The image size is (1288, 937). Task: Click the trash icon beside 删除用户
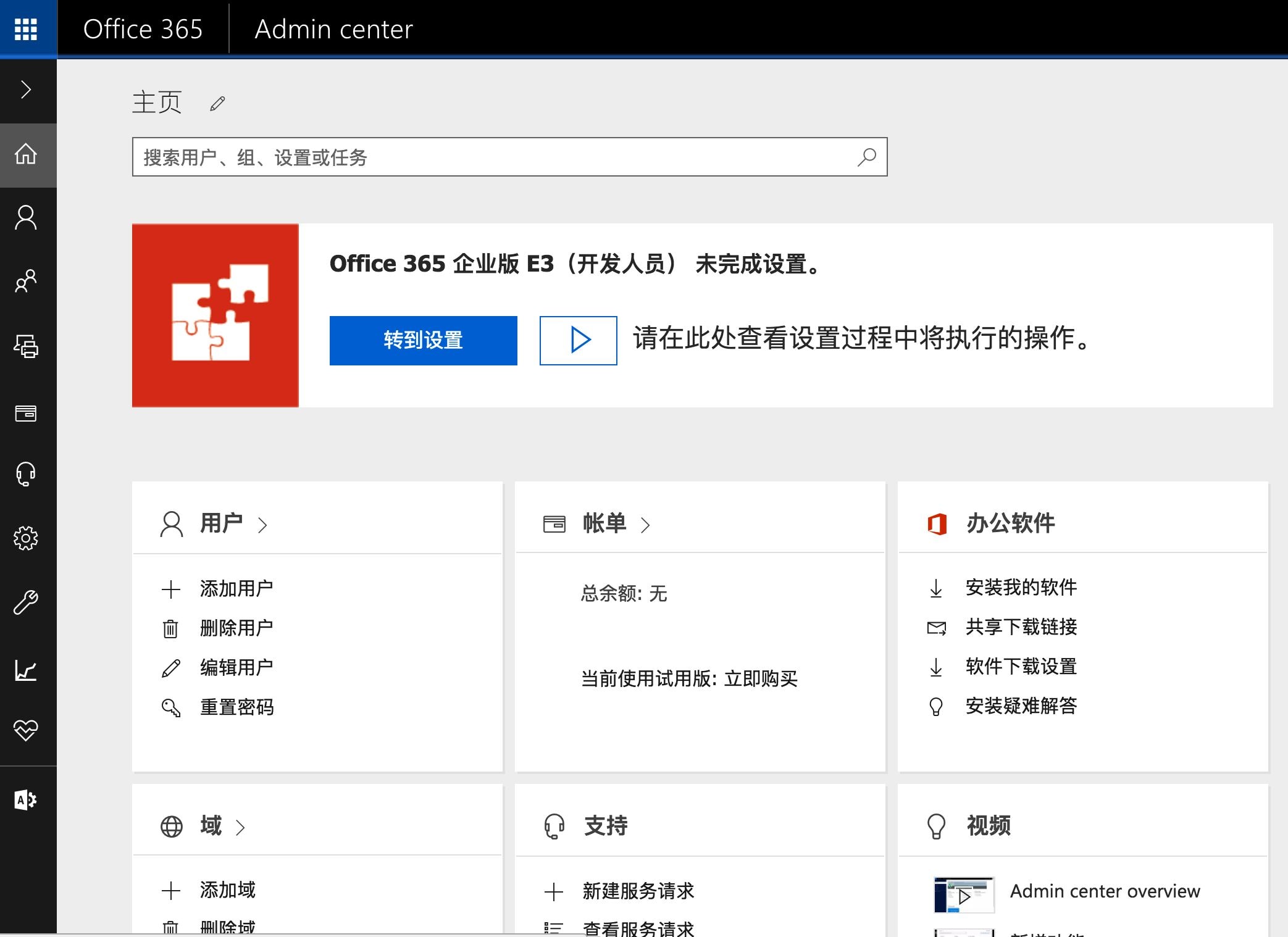[x=170, y=629]
